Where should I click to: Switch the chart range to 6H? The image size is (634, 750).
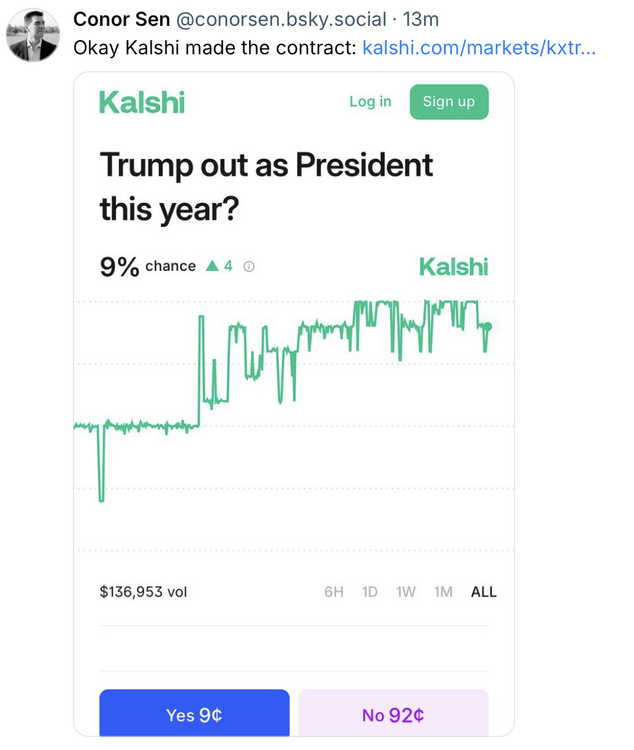click(334, 592)
